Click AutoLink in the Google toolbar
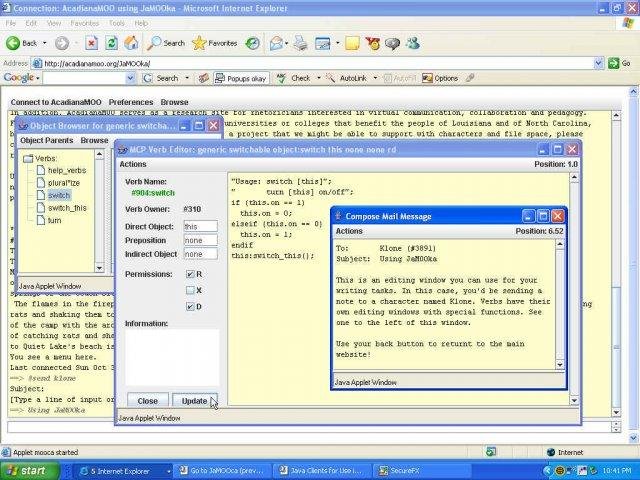The height and width of the screenshot is (480, 640). coord(347,78)
